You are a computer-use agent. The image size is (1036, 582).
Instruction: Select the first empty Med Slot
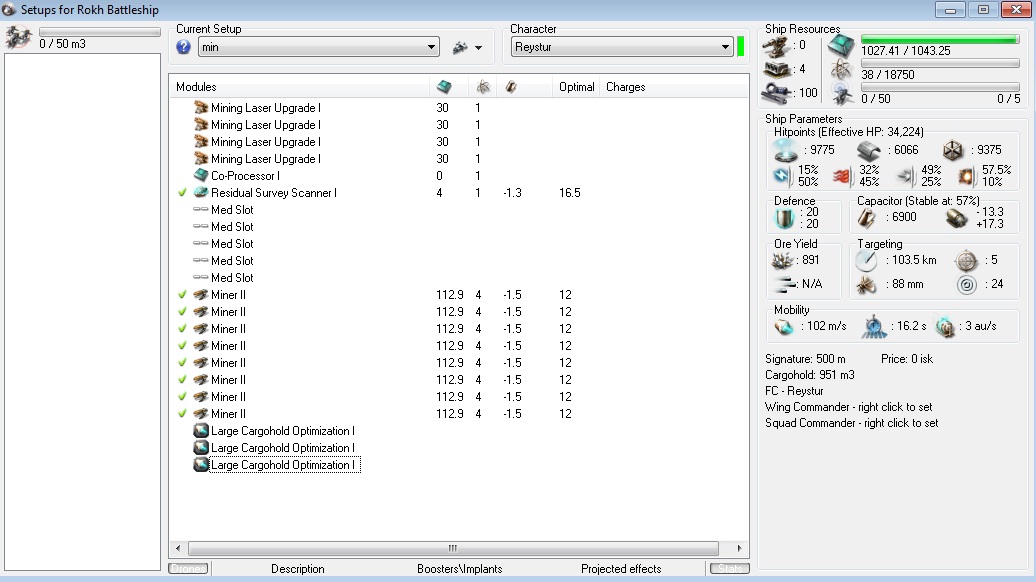tap(459, 209)
